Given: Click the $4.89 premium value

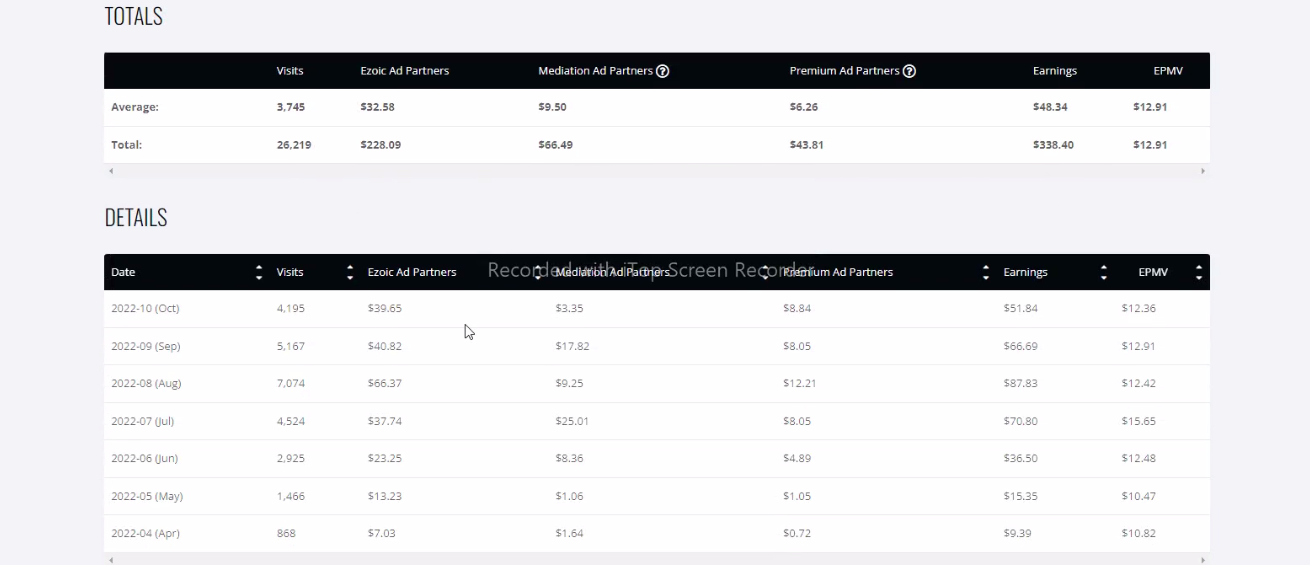Looking at the screenshot, I should tap(797, 459).
